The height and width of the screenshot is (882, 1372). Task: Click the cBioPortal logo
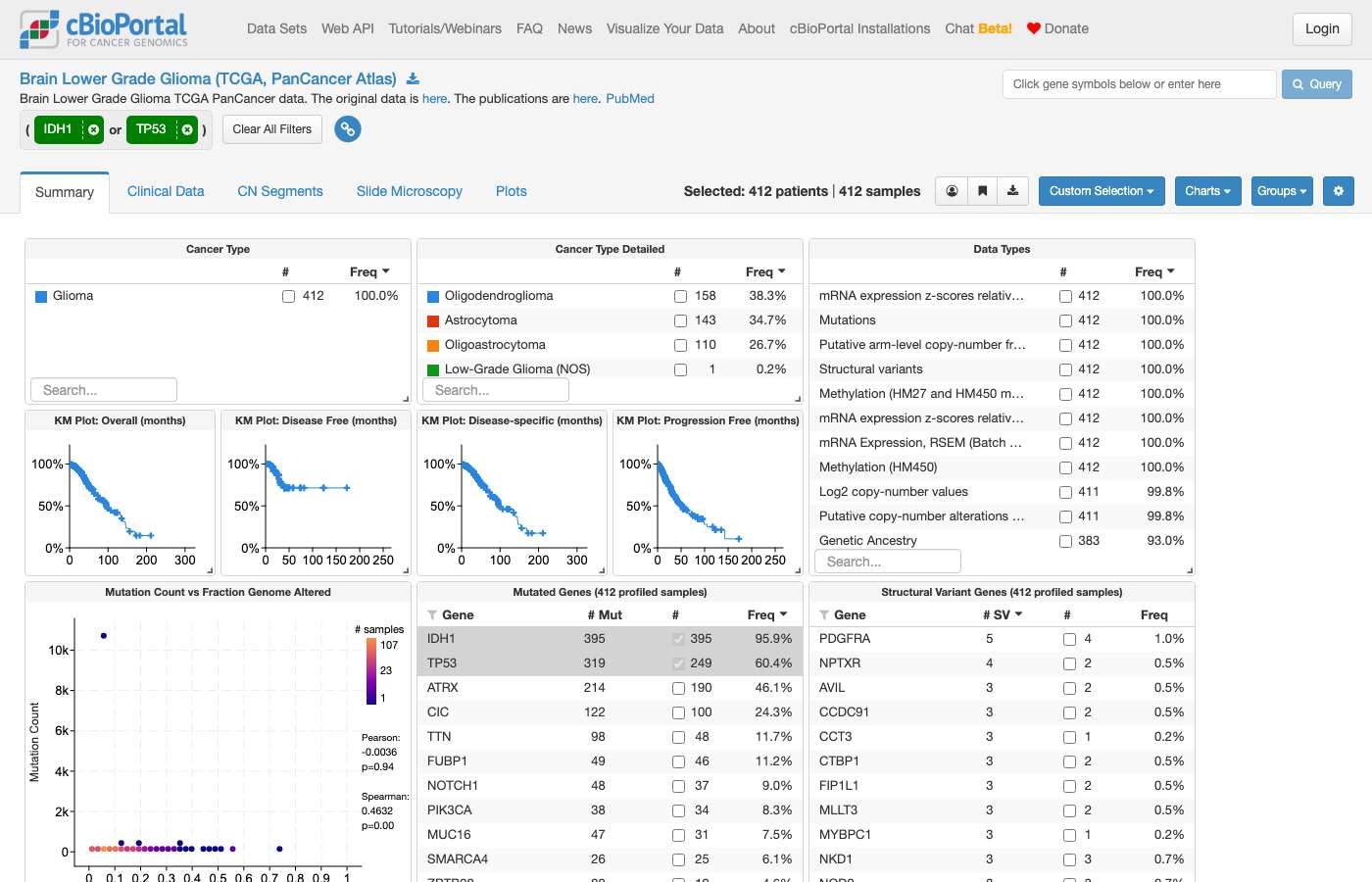104,29
